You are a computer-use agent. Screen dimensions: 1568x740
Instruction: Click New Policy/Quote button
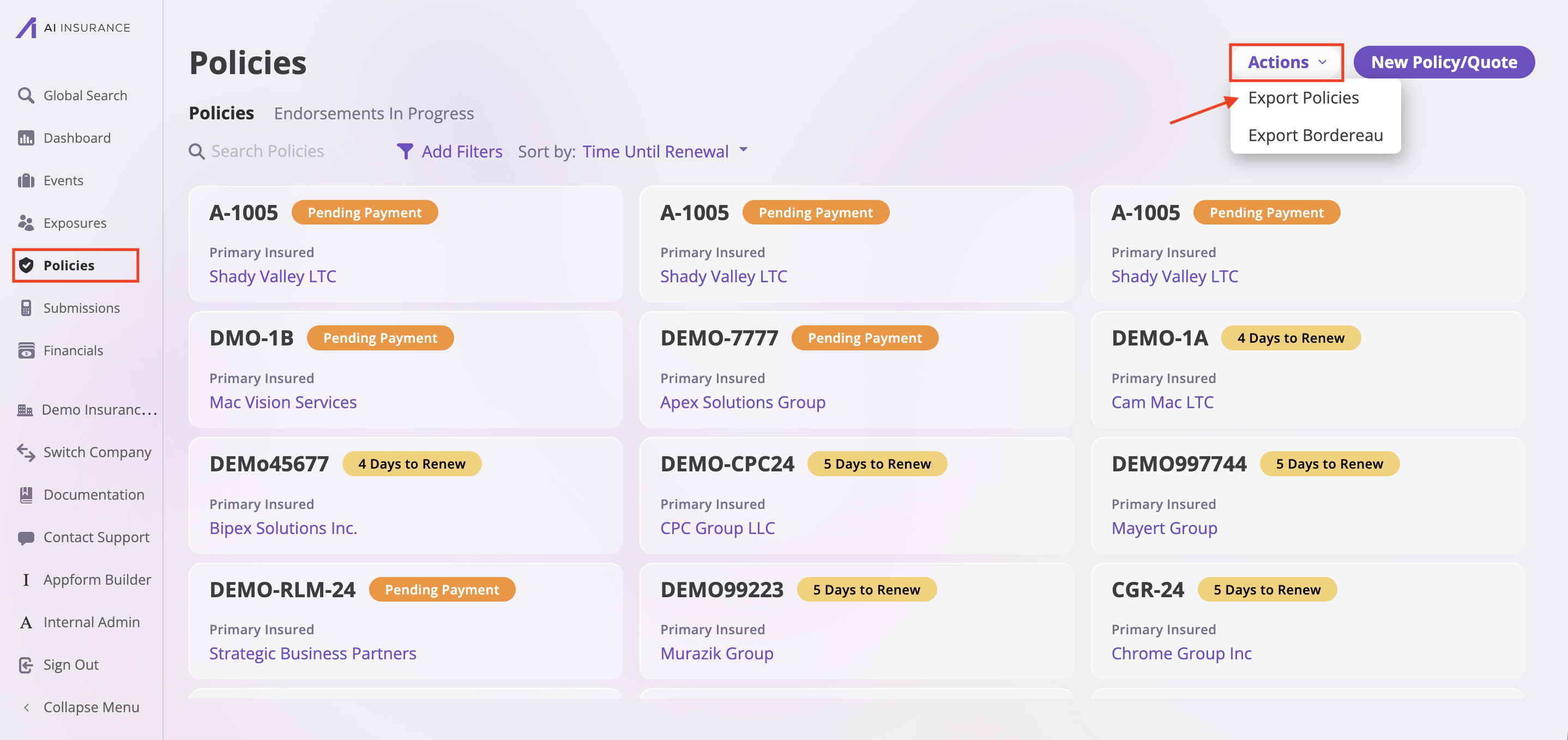point(1443,62)
